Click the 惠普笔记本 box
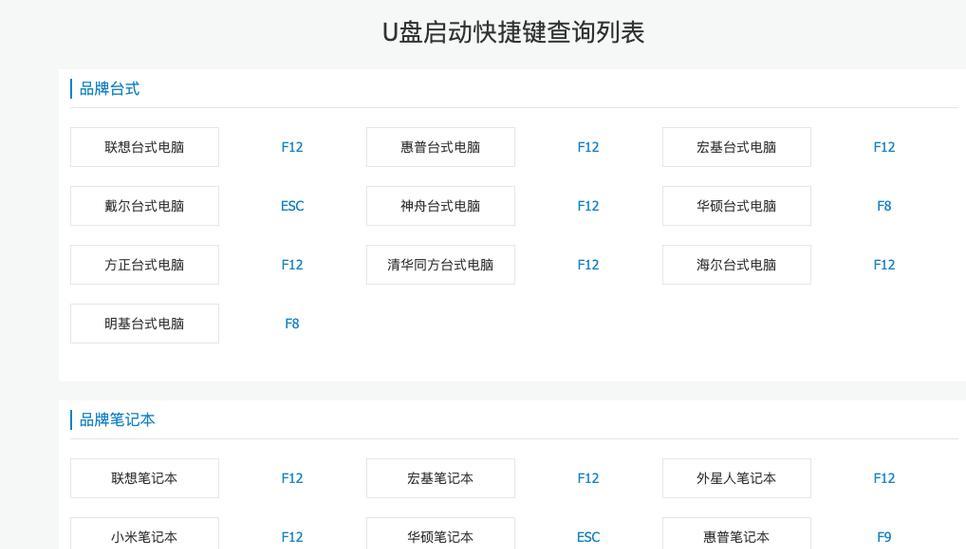The height and width of the screenshot is (549, 966). pos(736,534)
